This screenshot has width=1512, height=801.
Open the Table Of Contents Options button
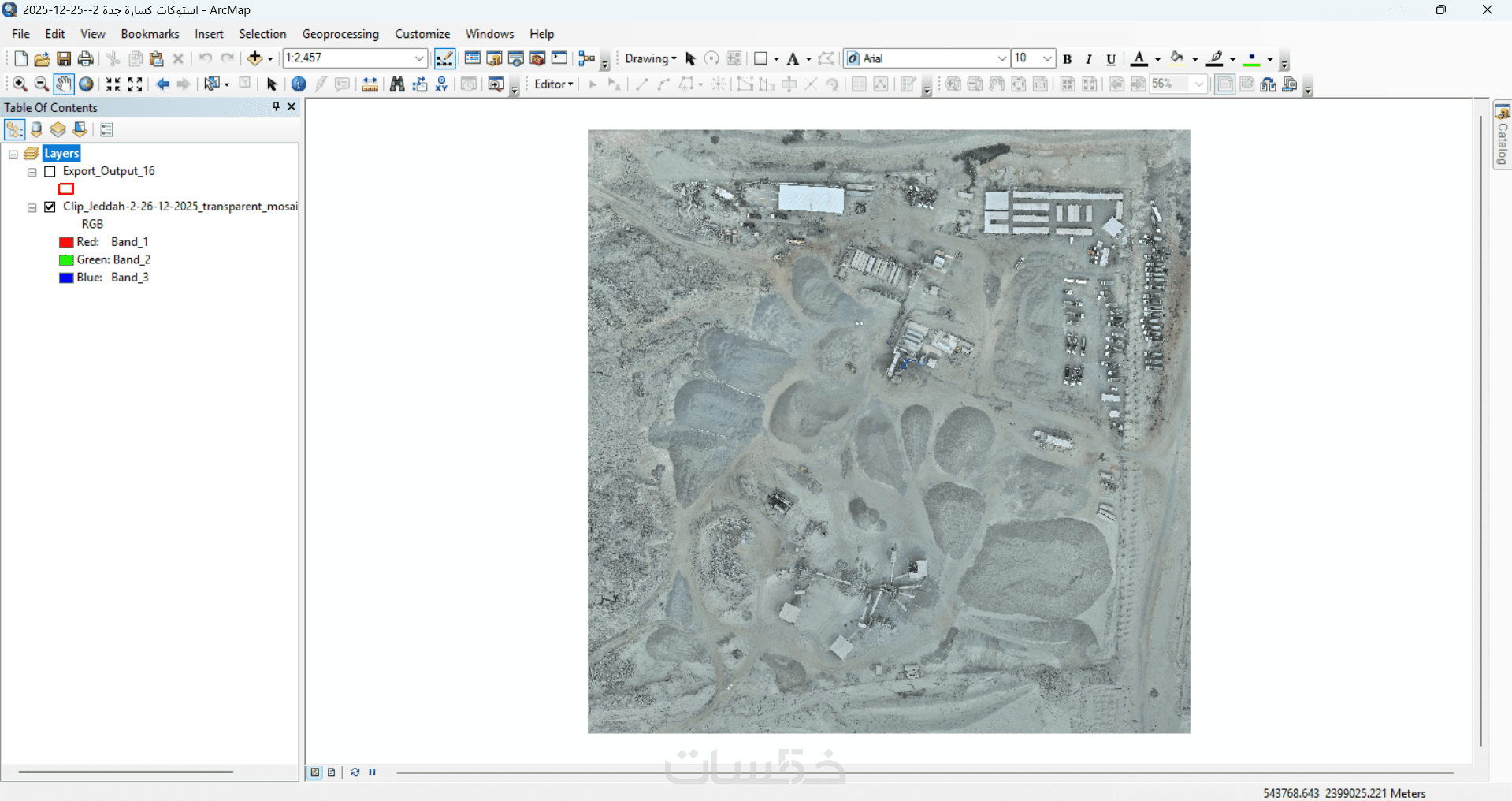click(107, 130)
